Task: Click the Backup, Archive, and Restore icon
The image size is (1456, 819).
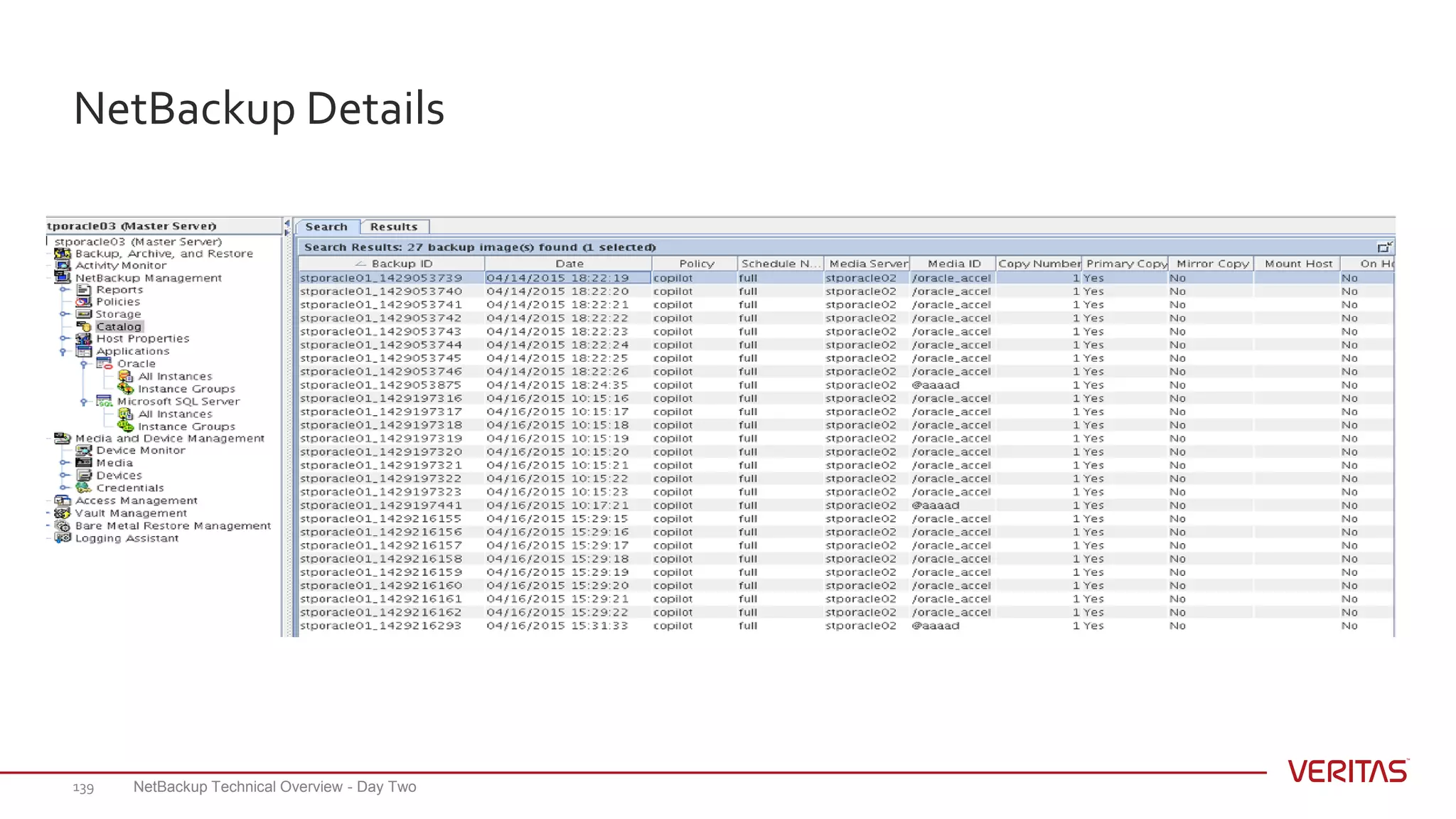Action: point(63,254)
